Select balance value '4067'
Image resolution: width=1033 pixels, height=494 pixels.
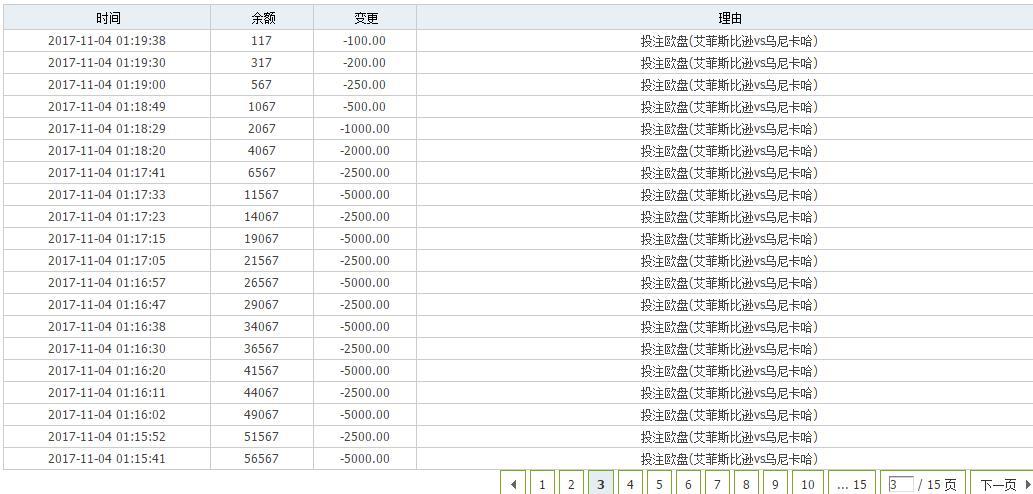[262, 151]
